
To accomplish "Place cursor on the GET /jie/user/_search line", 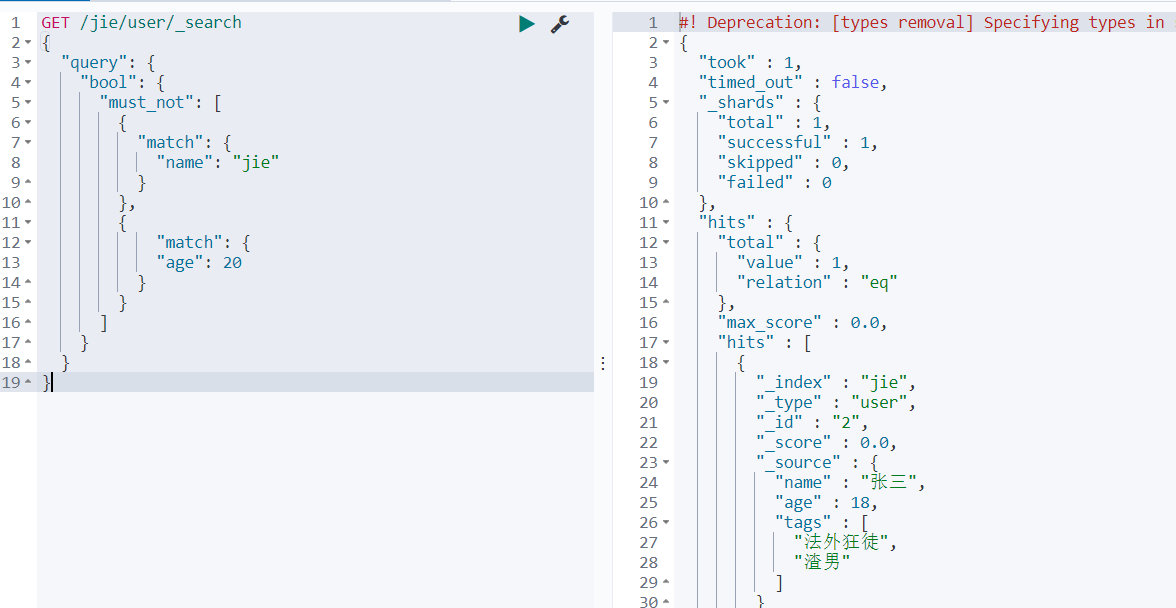I will tap(141, 22).
